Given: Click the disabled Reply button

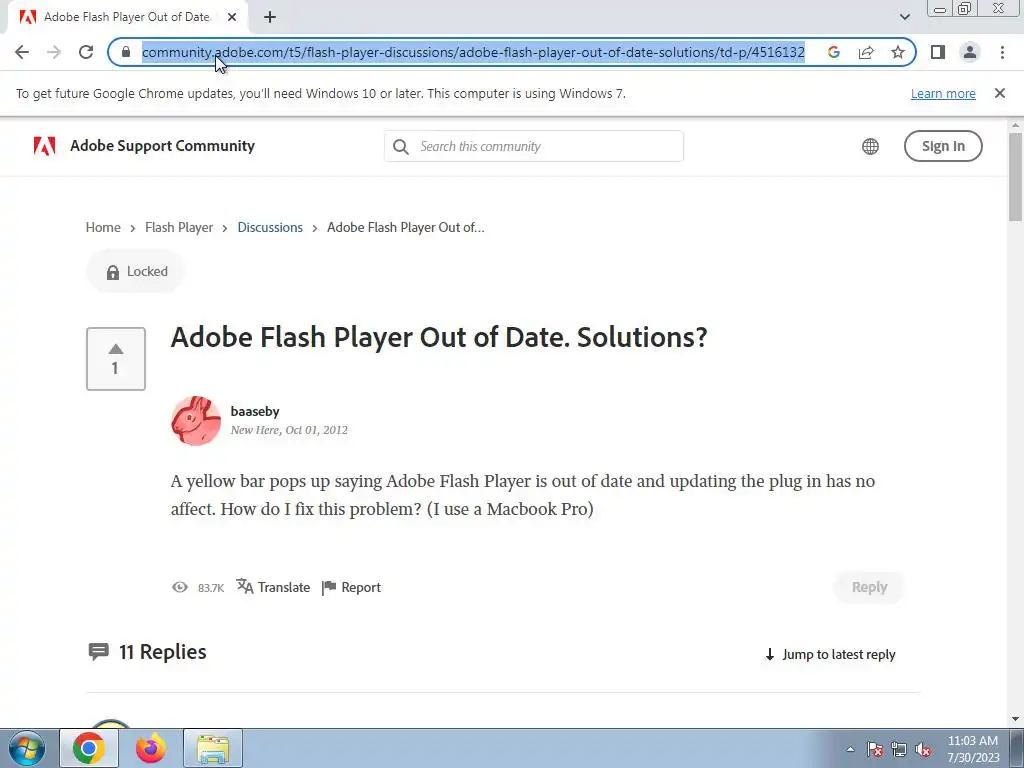Looking at the screenshot, I should coord(869,587).
